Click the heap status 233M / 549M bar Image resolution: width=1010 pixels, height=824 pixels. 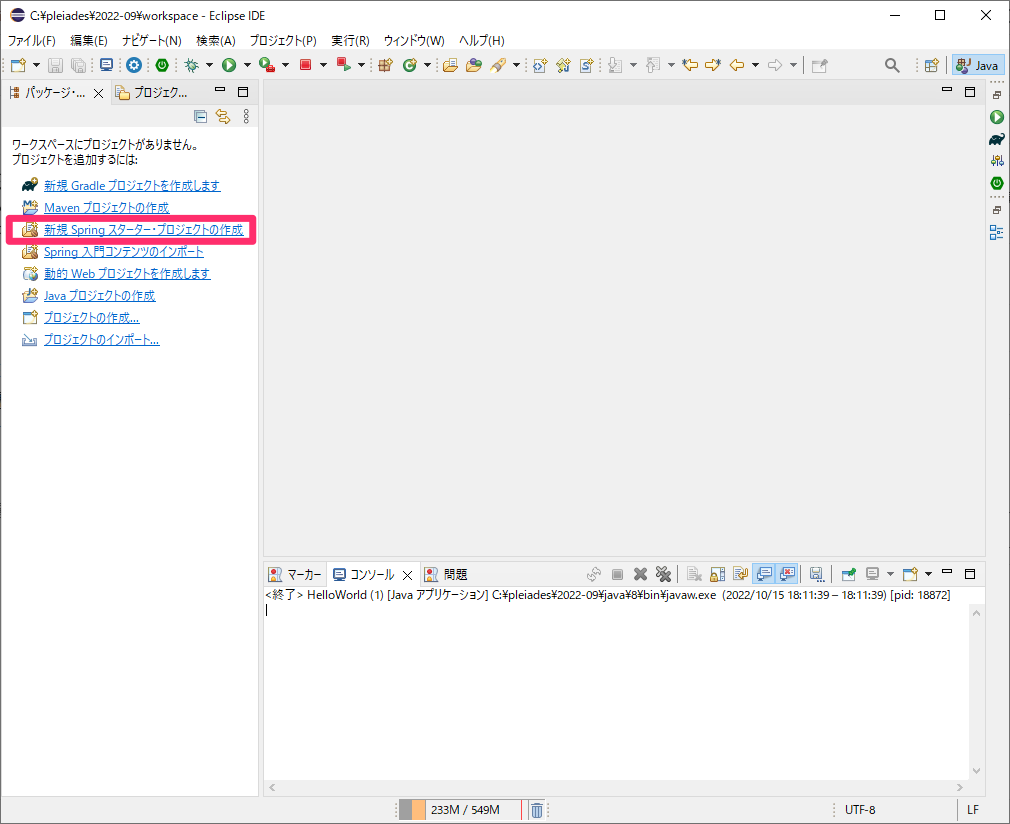point(460,810)
